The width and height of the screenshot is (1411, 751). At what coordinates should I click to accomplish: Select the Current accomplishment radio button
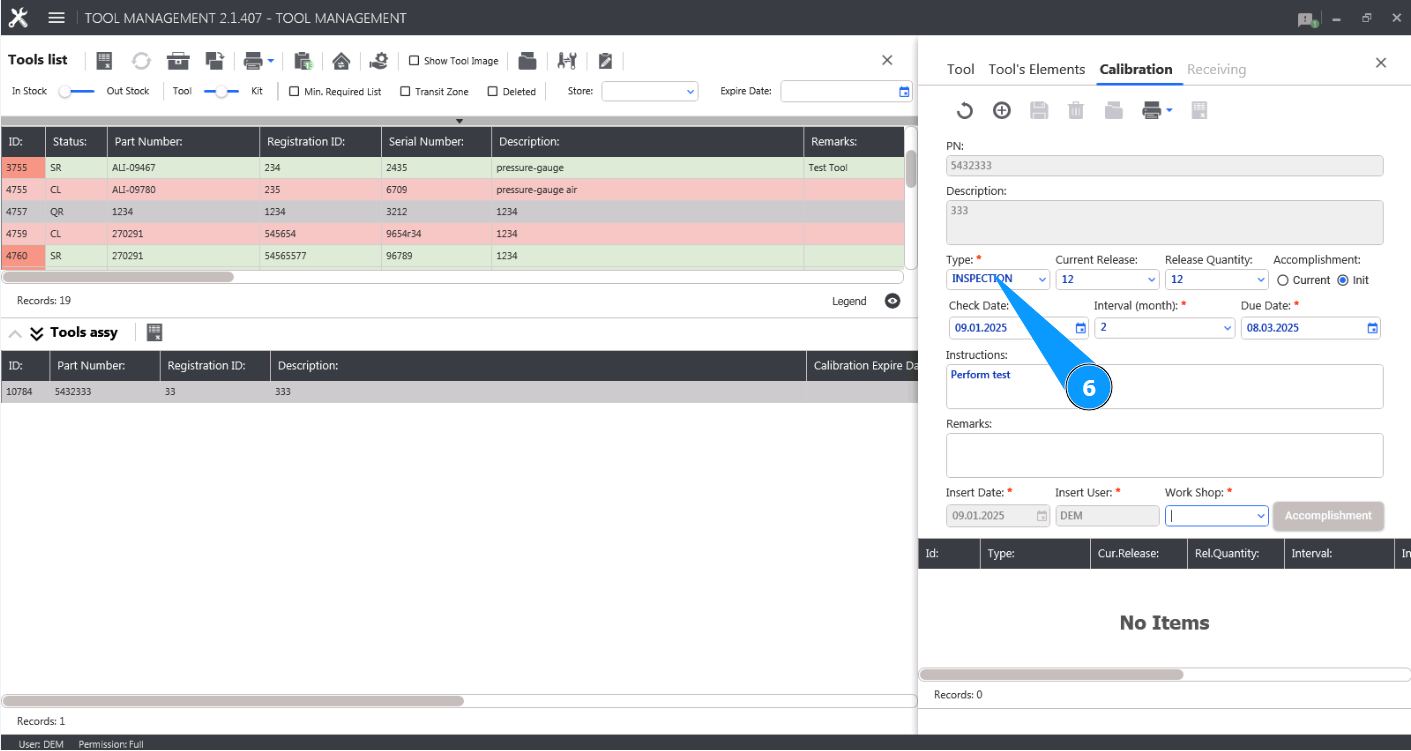[x=1283, y=280]
